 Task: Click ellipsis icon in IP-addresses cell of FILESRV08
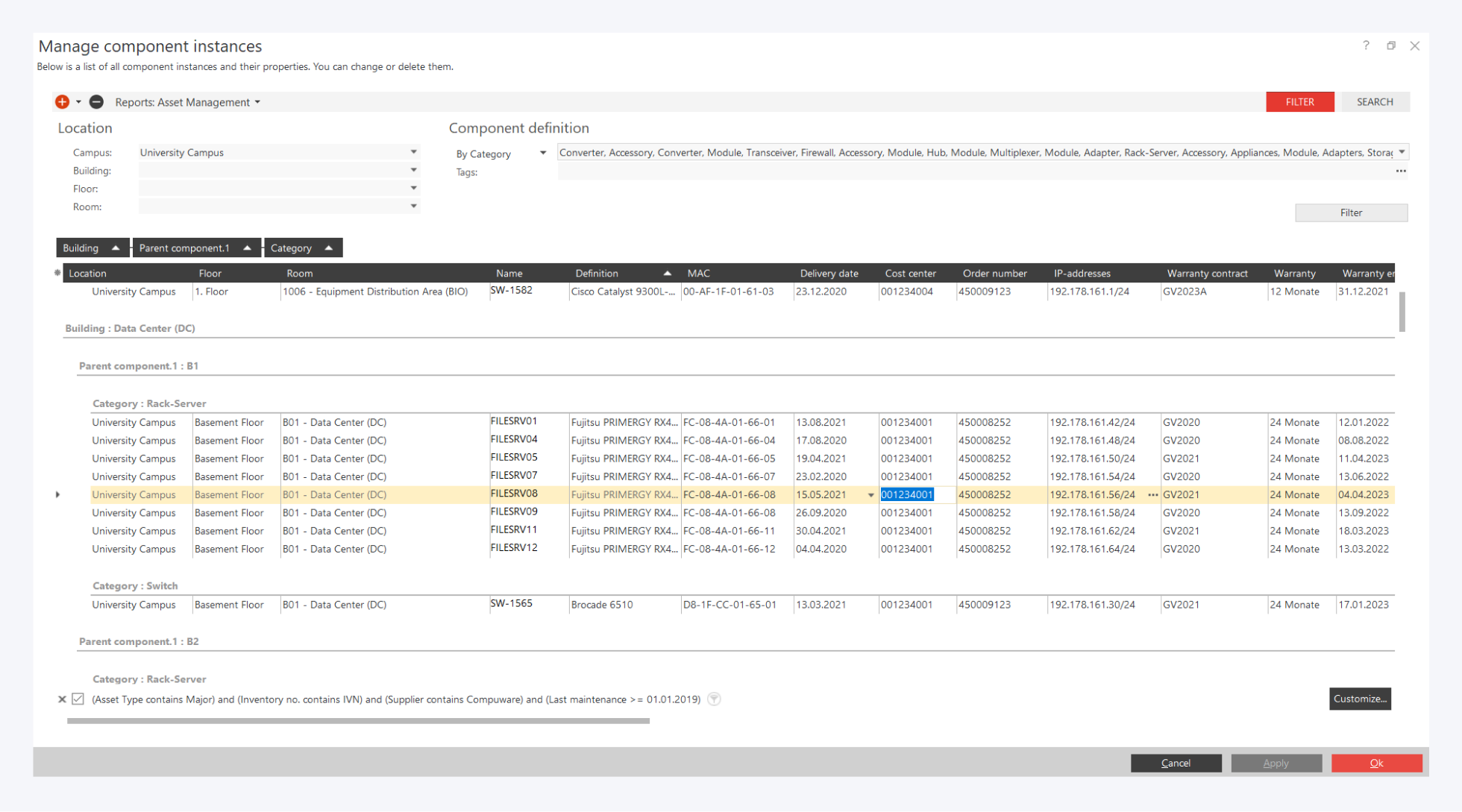1152,495
